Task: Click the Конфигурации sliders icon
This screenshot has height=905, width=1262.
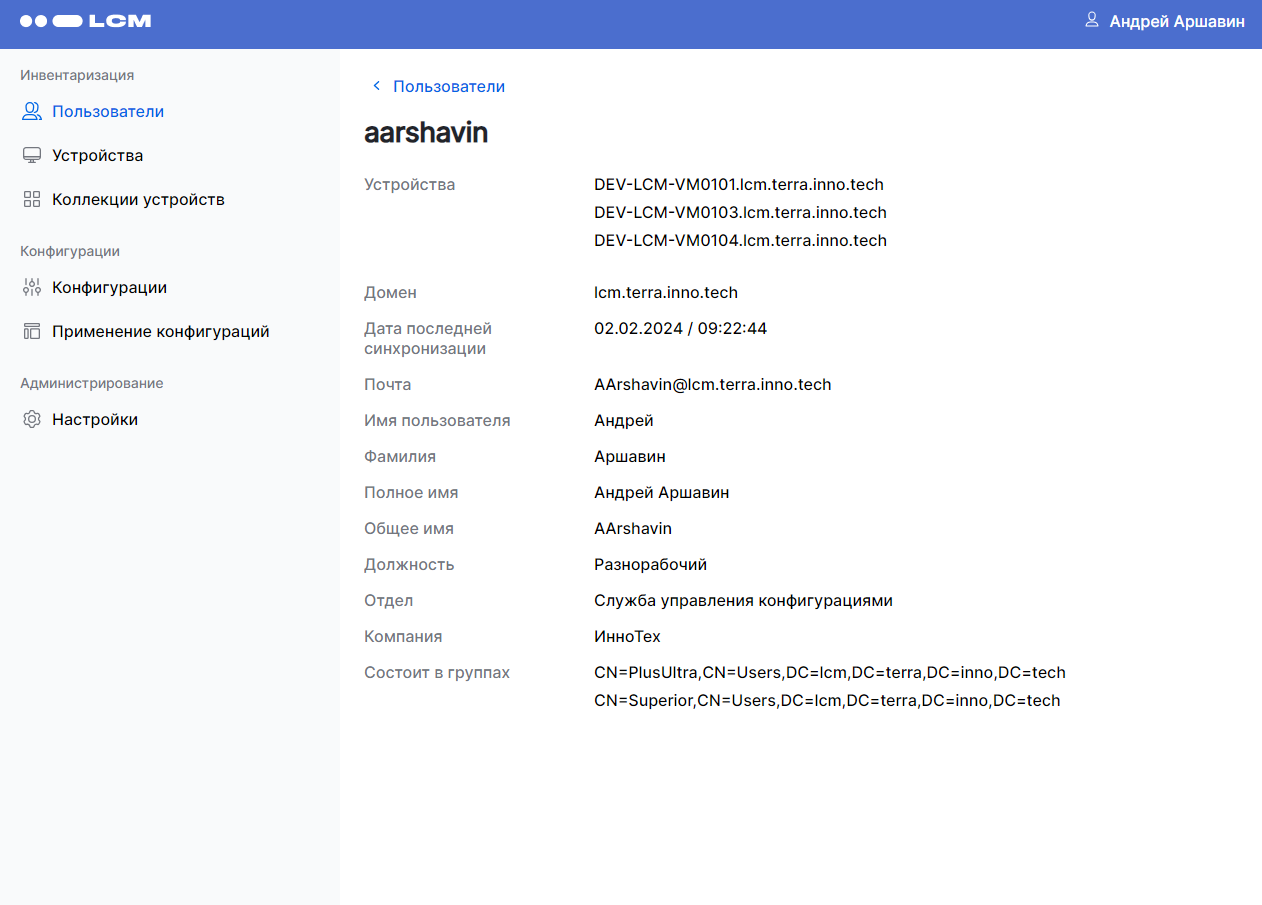Action: pos(31,286)
